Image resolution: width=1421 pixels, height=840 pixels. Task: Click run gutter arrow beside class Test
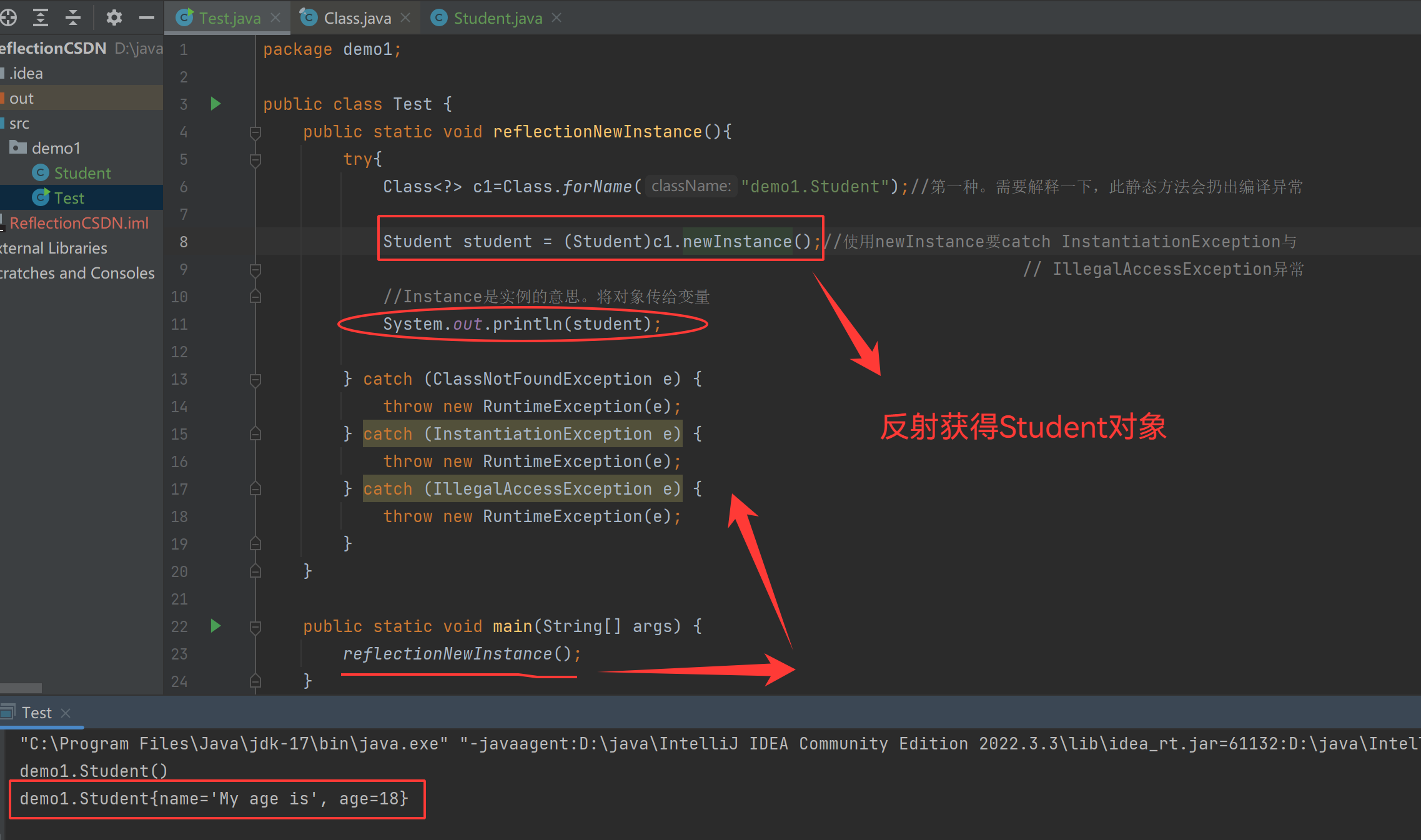pos(215,104)
